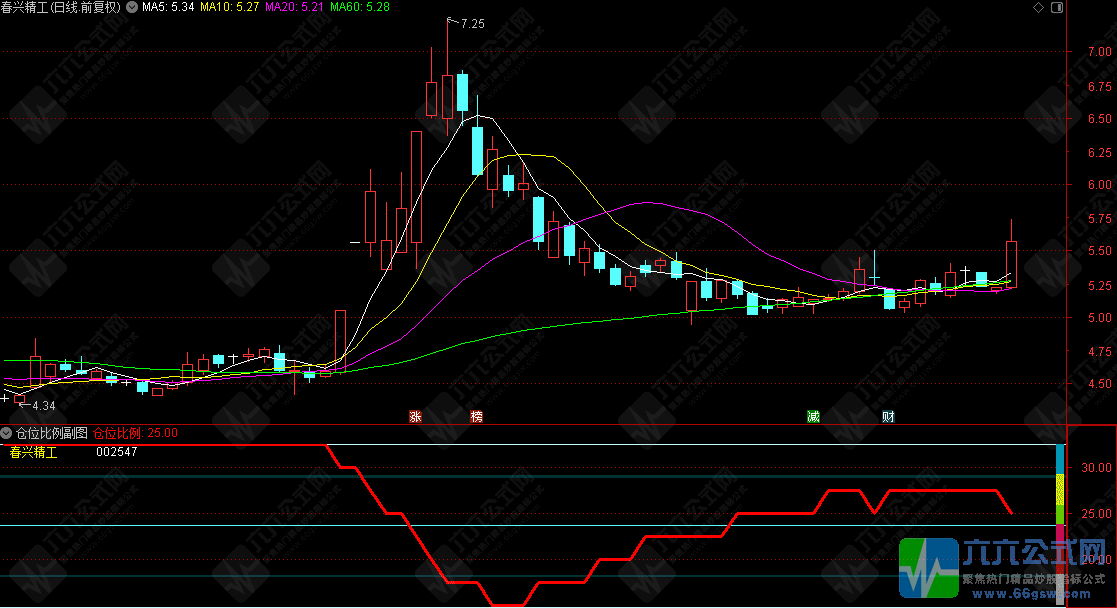Click the cyan segment of the sub-chart color bar
This screenshot has width=1117, height=608.
(1060, 460)
